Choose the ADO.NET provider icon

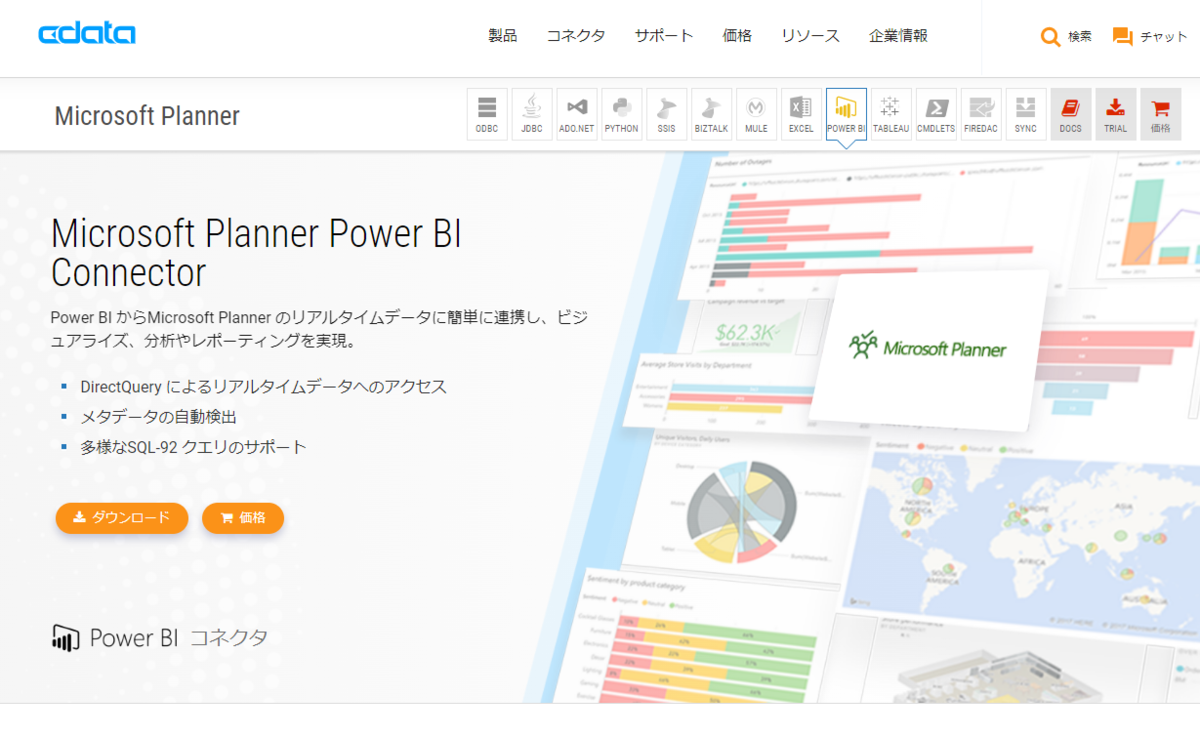[577, 114]
